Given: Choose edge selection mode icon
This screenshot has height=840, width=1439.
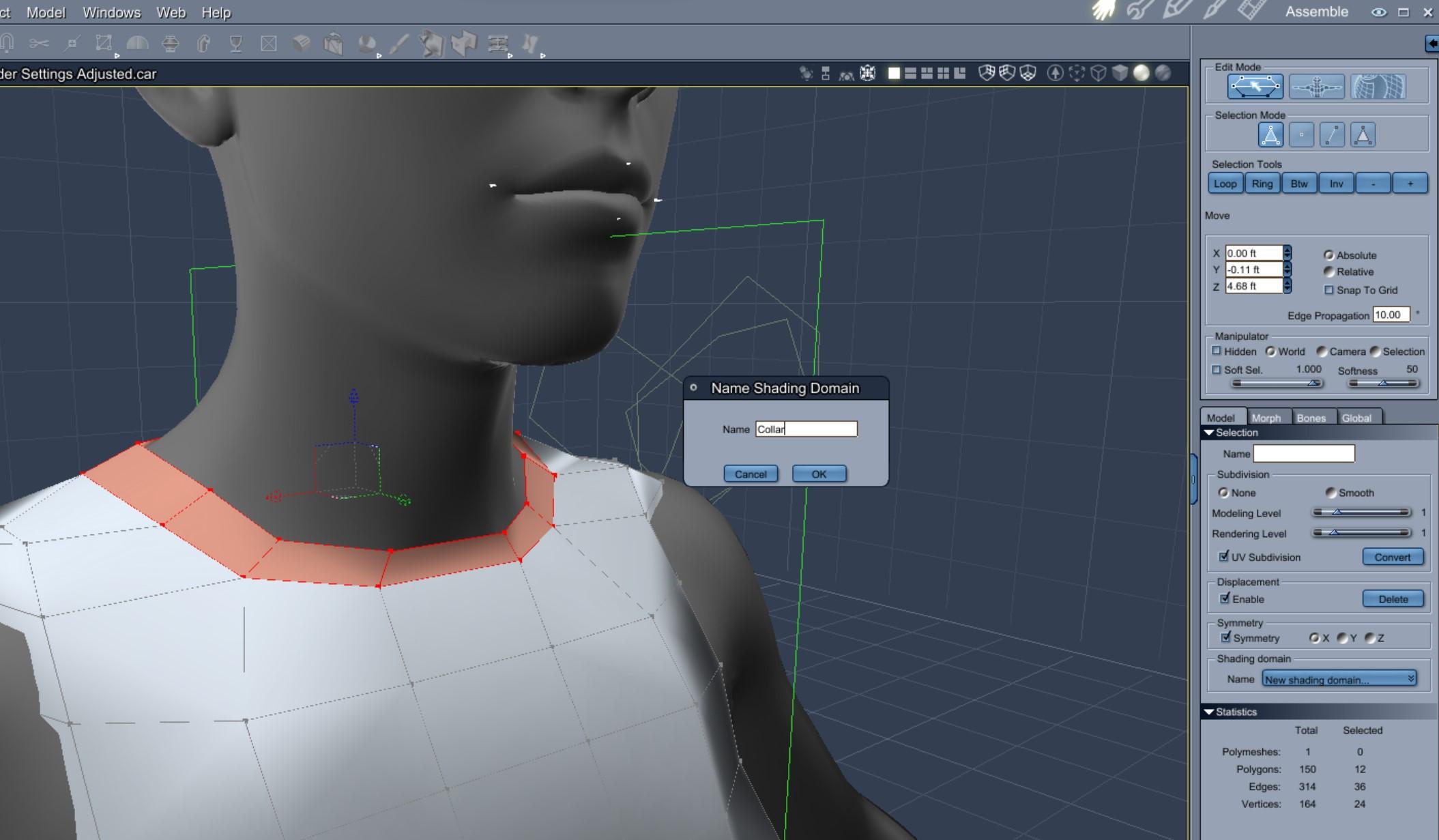Looking at the screenshot, I should click(1332, 135).
